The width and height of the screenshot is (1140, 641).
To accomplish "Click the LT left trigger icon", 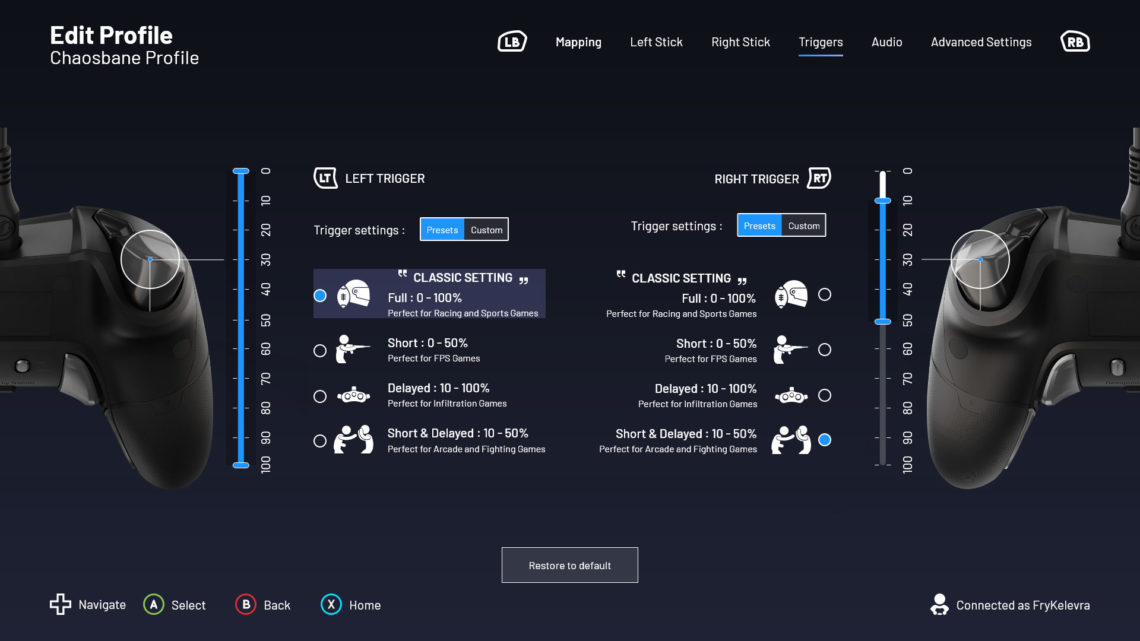I will [325, 177].
